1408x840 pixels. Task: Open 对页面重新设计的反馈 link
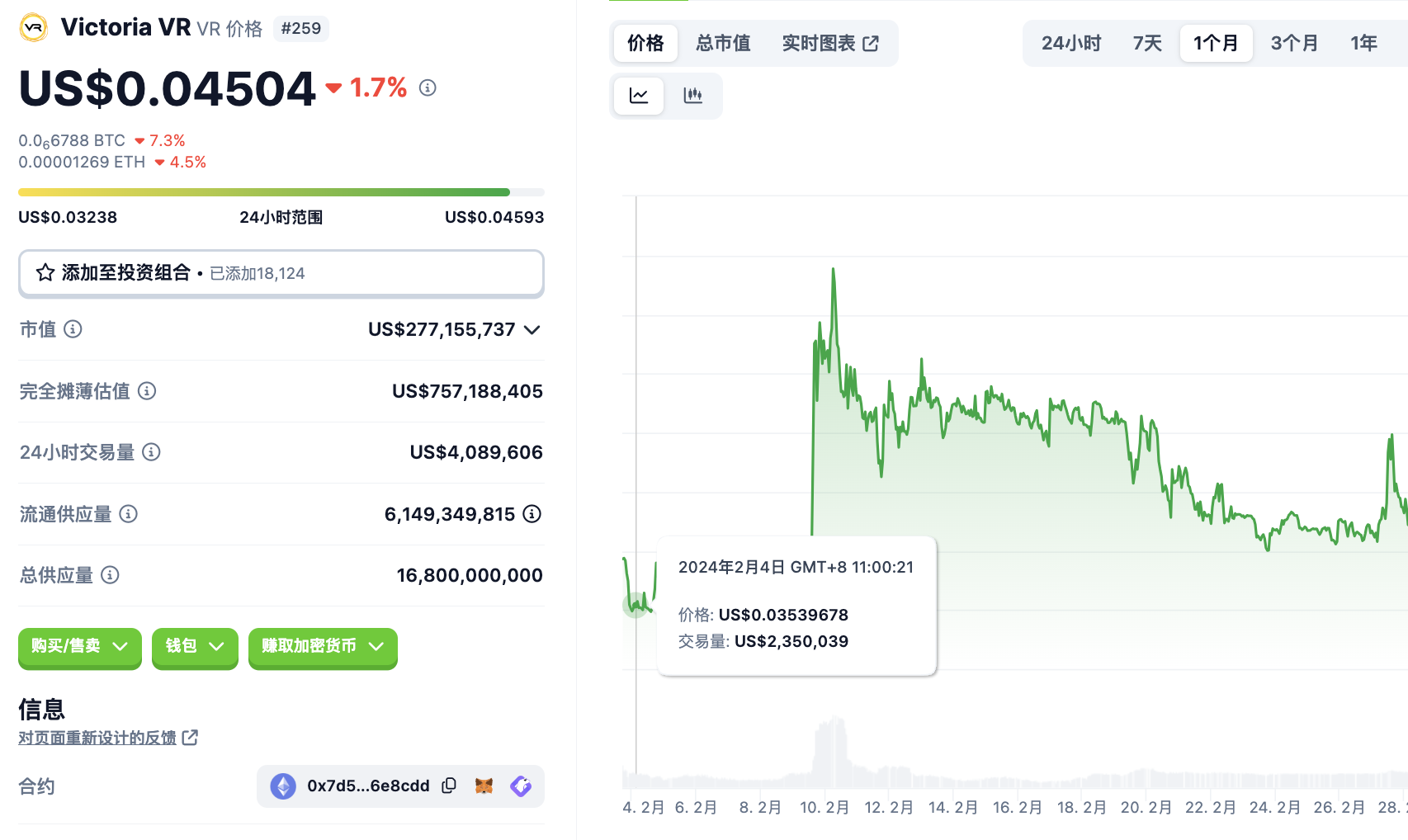97,738
